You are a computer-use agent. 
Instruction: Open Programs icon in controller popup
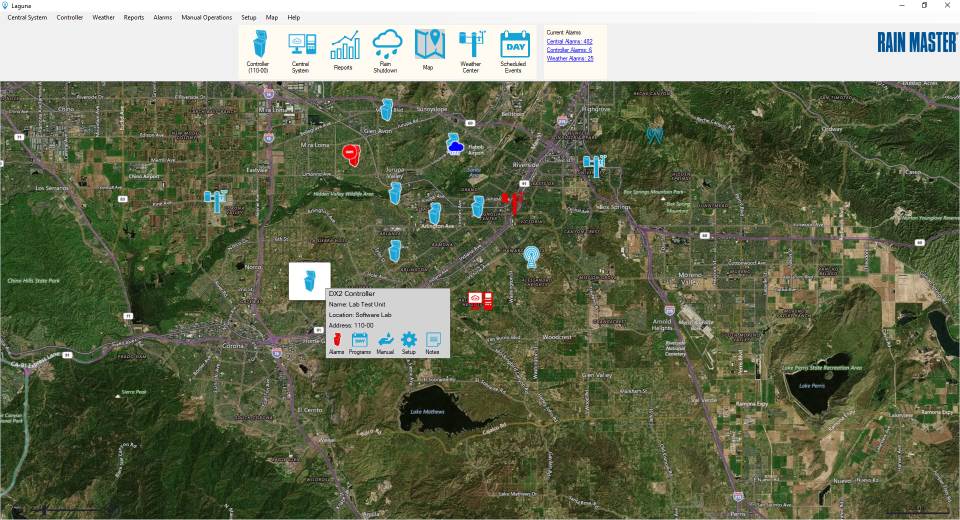click(x=359, y=340)
